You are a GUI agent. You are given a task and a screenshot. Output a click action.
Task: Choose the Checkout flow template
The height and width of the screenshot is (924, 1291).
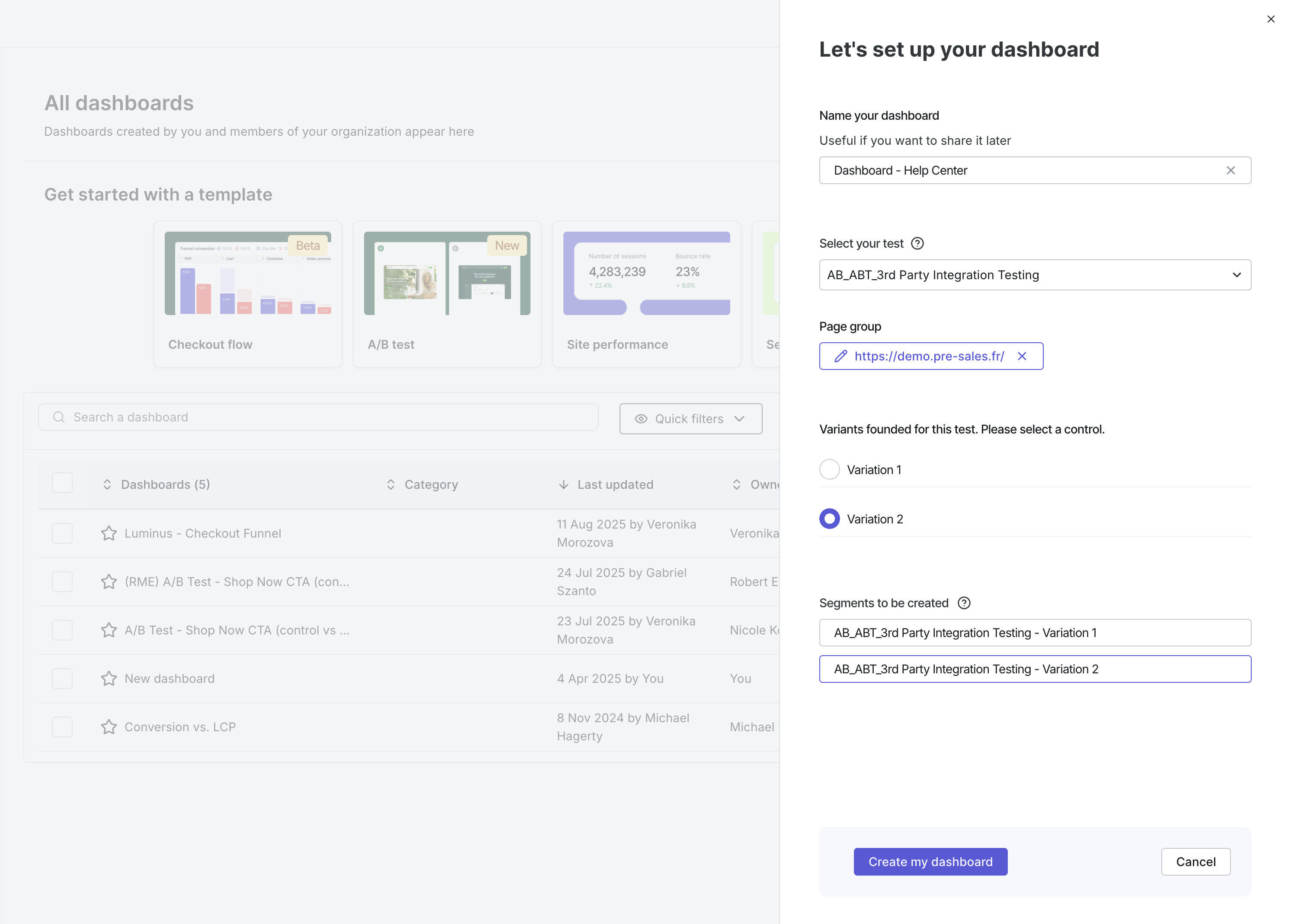click(248, 294)
